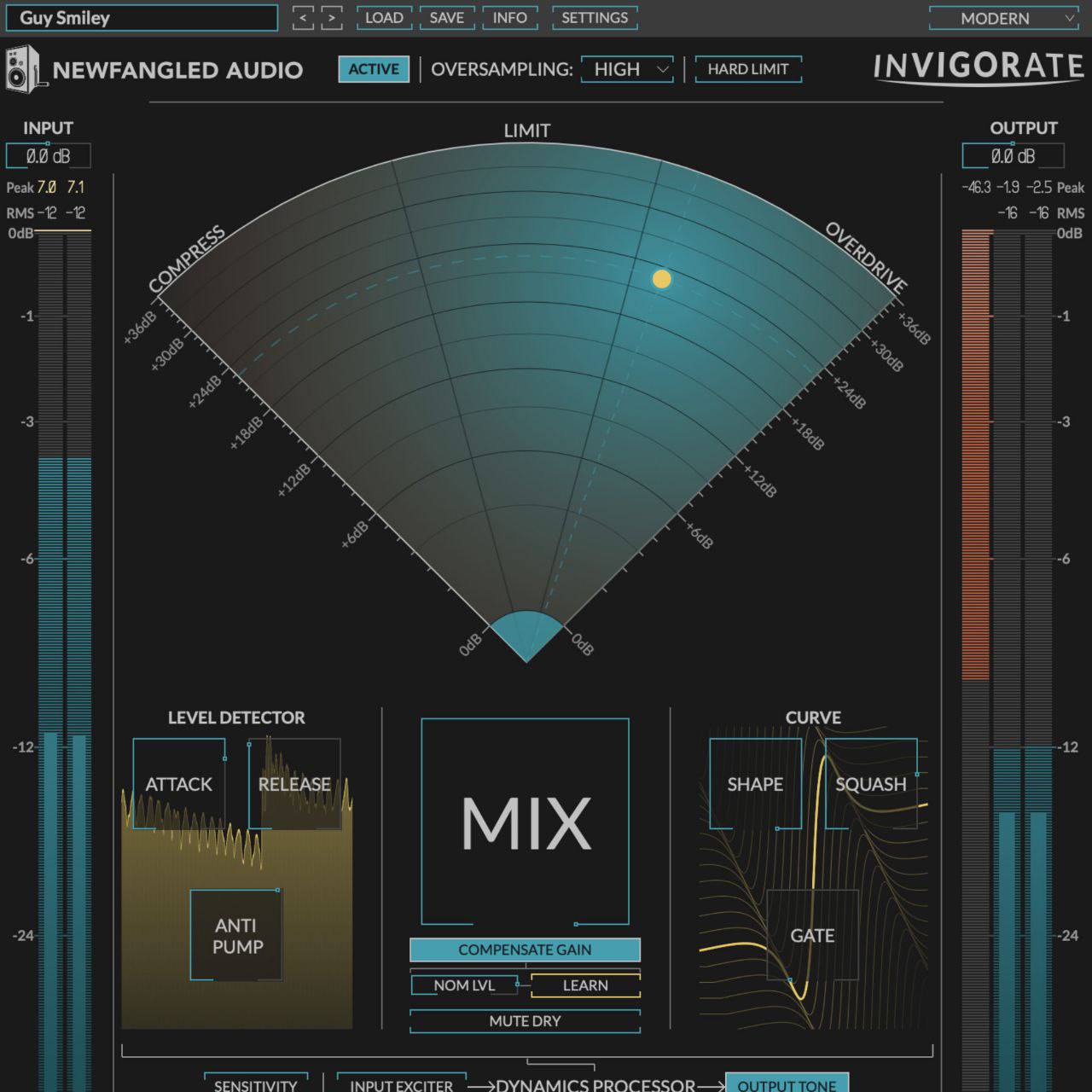Open the SAVE menu
Image resolution: width=1092 pixels, height=1092 pixels.
[447, 18]
